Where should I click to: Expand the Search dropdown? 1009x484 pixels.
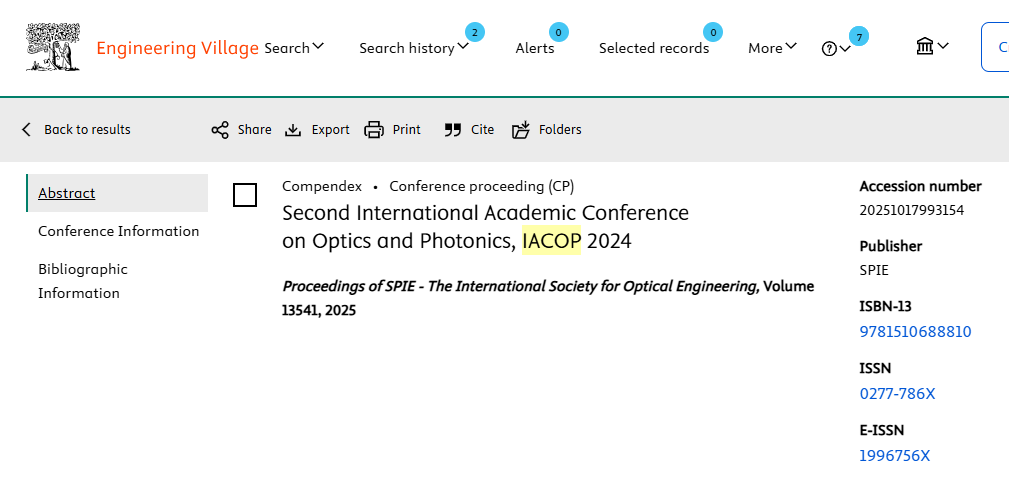pyautogui.click(x=294, y=48)
